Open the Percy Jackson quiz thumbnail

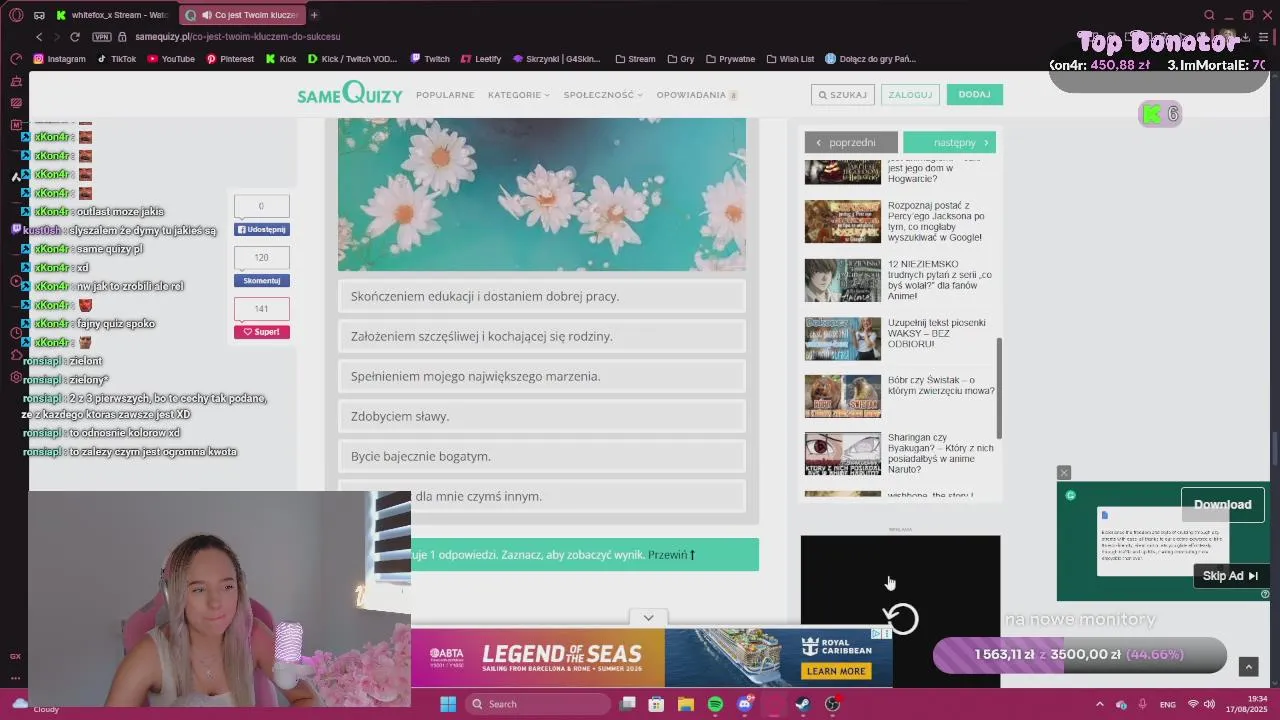(843, 222)
